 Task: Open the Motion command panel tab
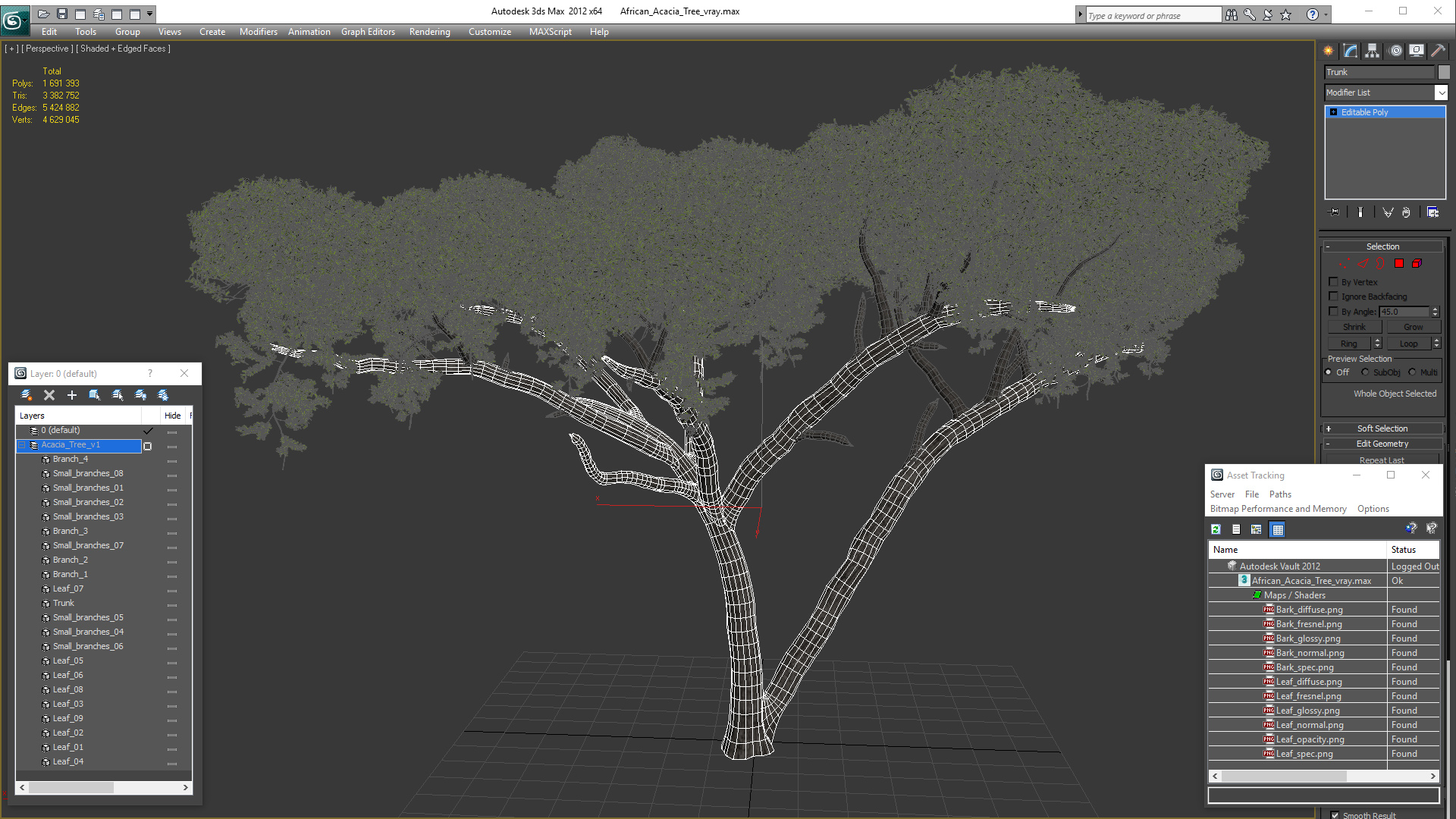tap(1395, 51)
